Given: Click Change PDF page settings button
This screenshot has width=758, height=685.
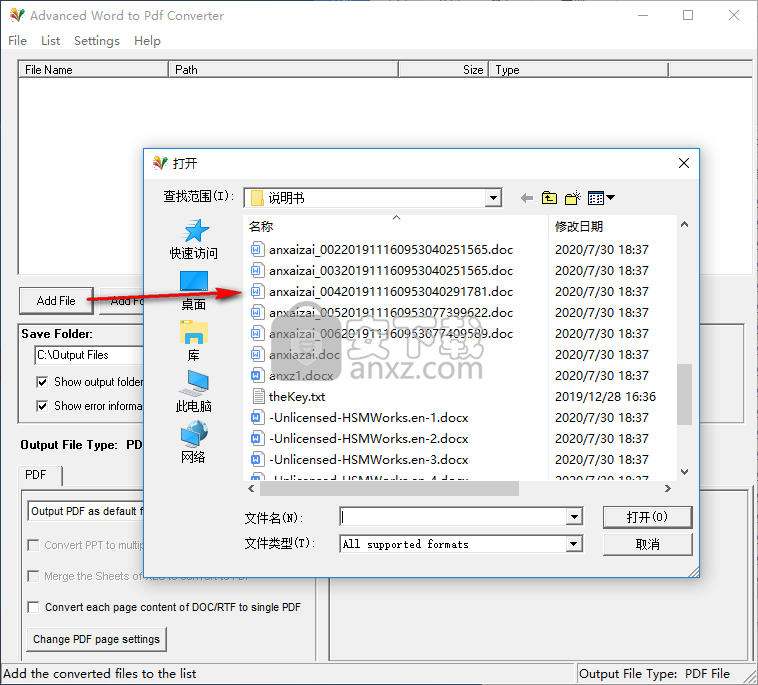Looking at the screenshot, I should (x=96, y=639).
